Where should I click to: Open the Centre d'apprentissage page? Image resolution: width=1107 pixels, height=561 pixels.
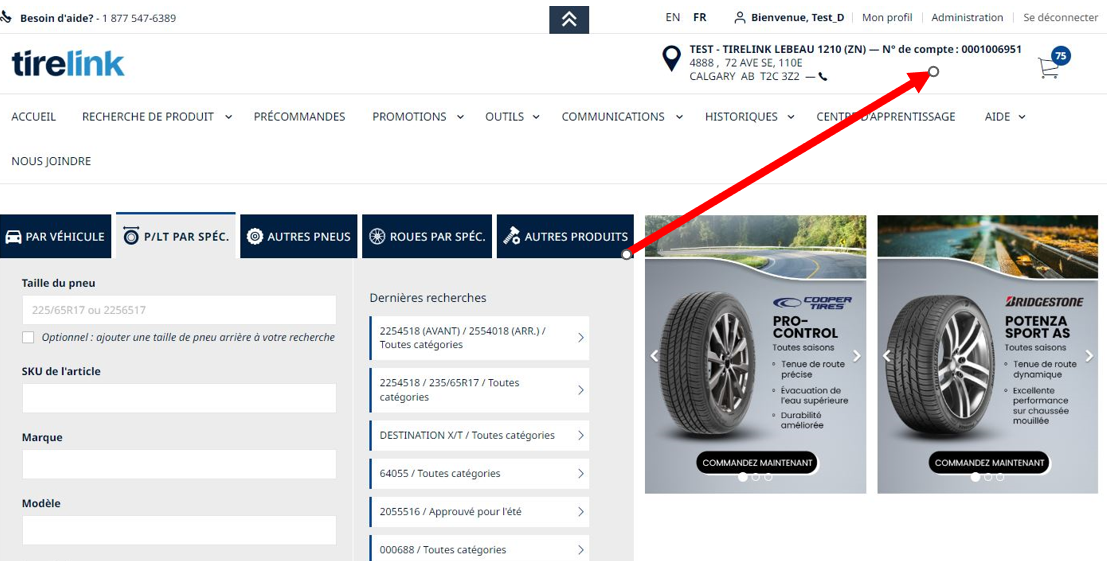(885, 116)
